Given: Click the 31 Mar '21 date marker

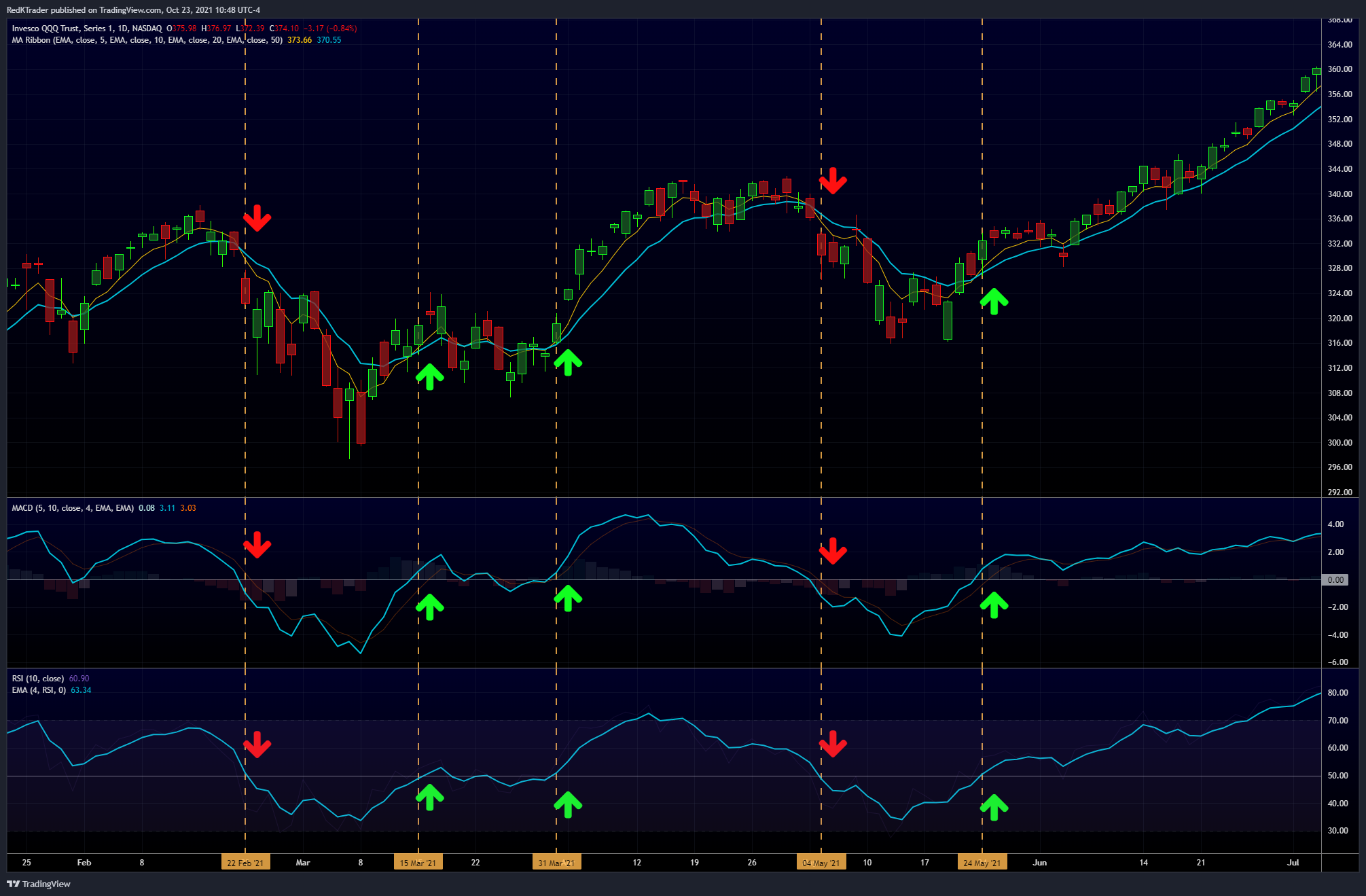Looking at the screenshot, I should [556, 863].
